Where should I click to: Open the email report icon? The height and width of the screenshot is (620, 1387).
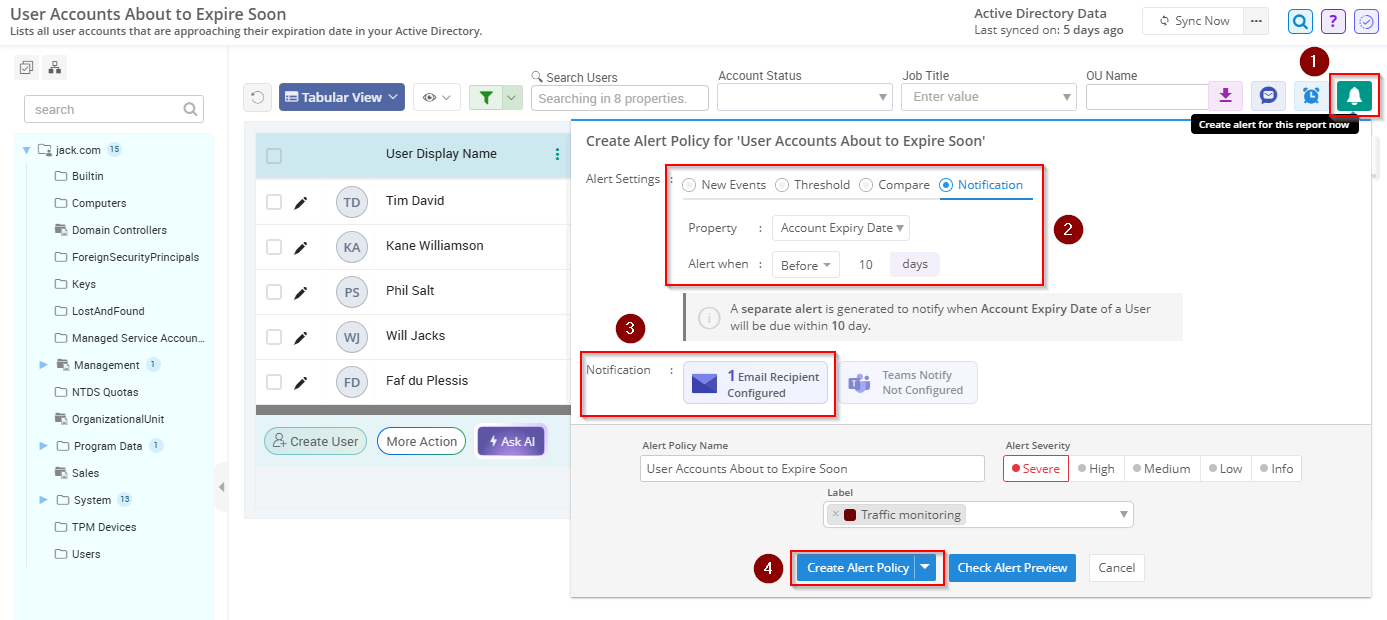[x=1268, y=95]
